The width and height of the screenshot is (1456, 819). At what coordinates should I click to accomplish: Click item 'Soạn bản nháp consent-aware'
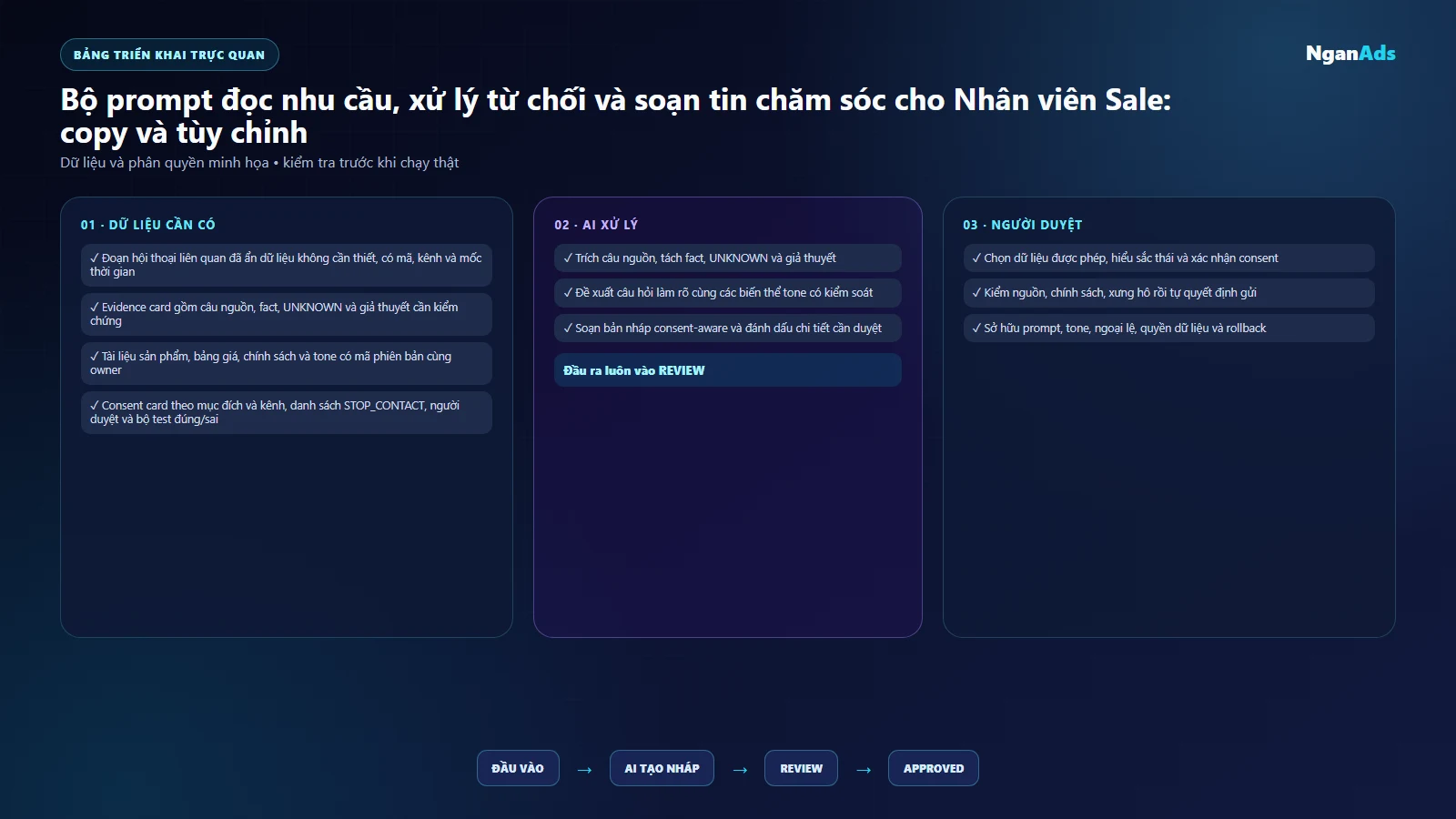[728, 328]
